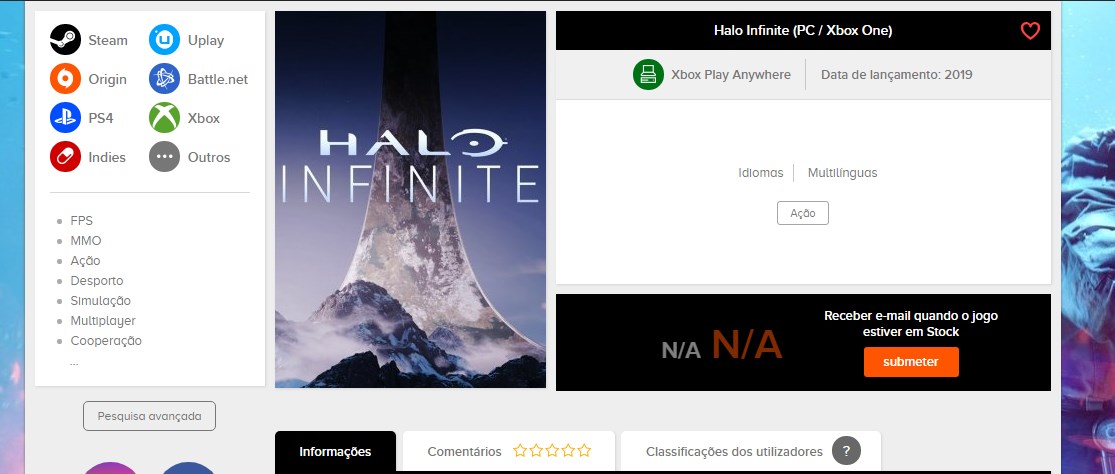Image resolution: width=1115 pixels, height=474 pixels.
Task: Expand the genre list ellipsis
Action: coord(75,362)
